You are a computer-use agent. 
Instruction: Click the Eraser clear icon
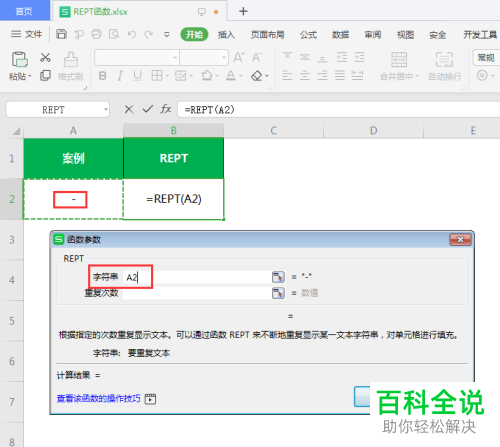256,76
